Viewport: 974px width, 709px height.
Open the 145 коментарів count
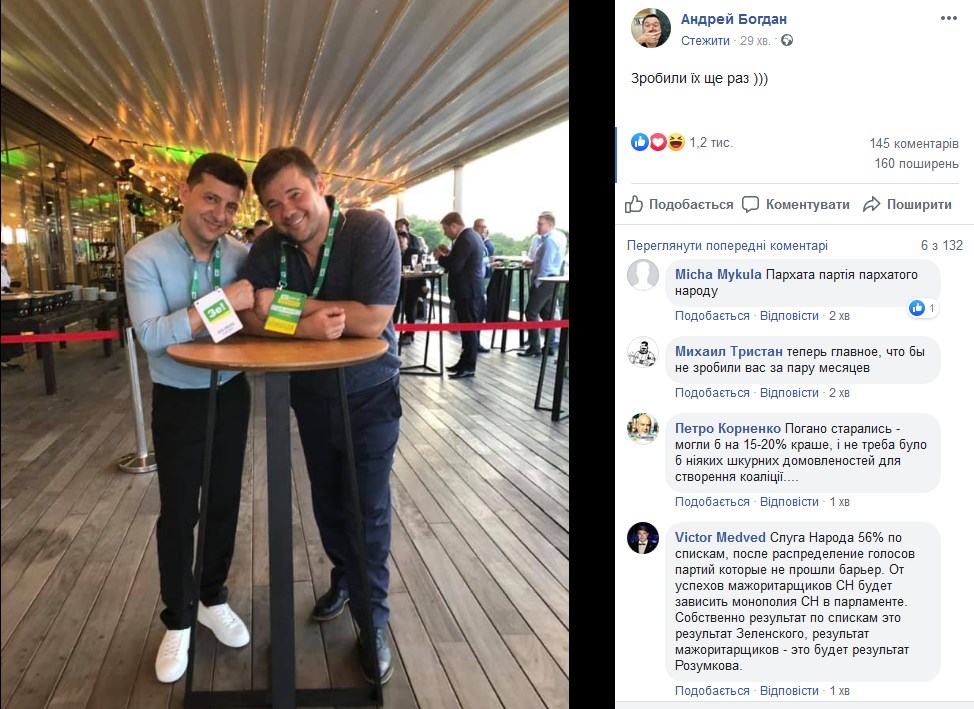pos(914,144)
